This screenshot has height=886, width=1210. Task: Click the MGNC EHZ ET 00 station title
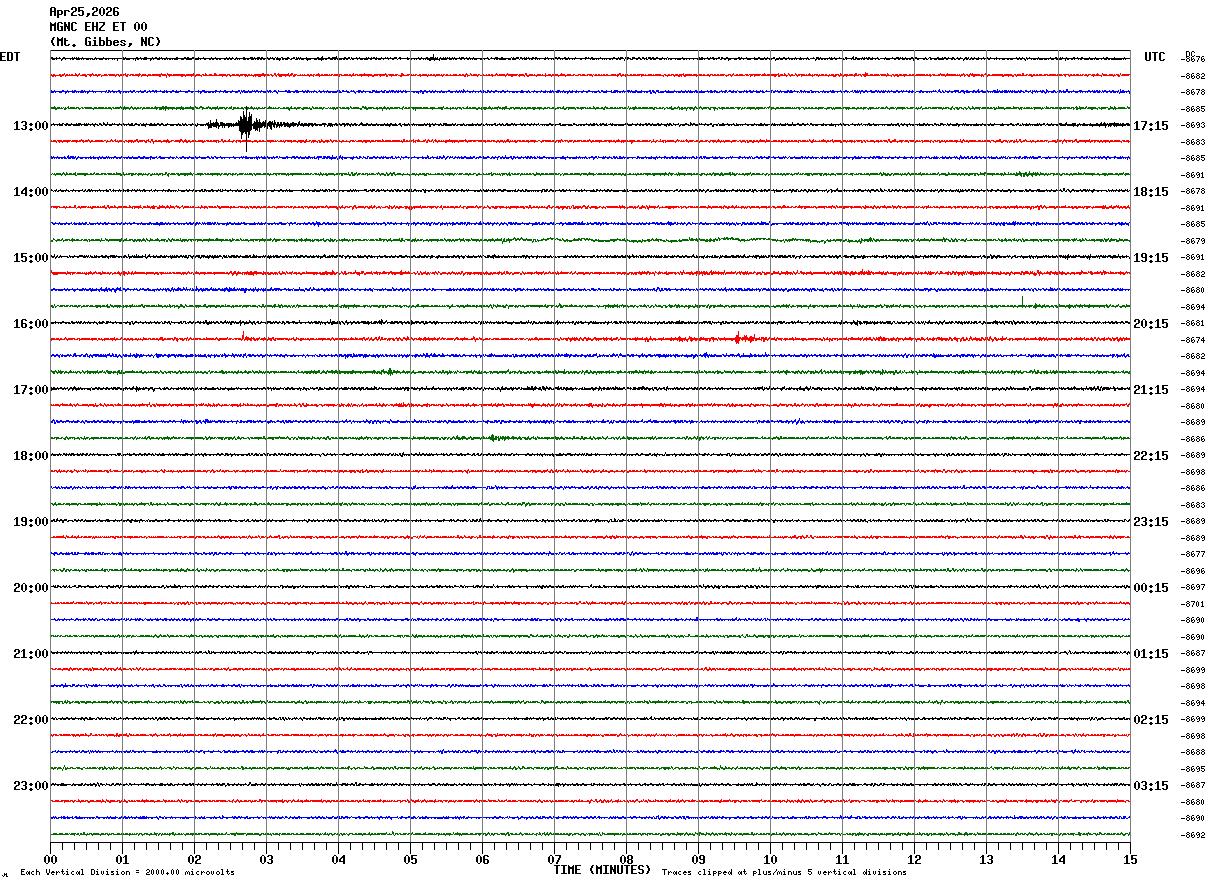point(98,27)
